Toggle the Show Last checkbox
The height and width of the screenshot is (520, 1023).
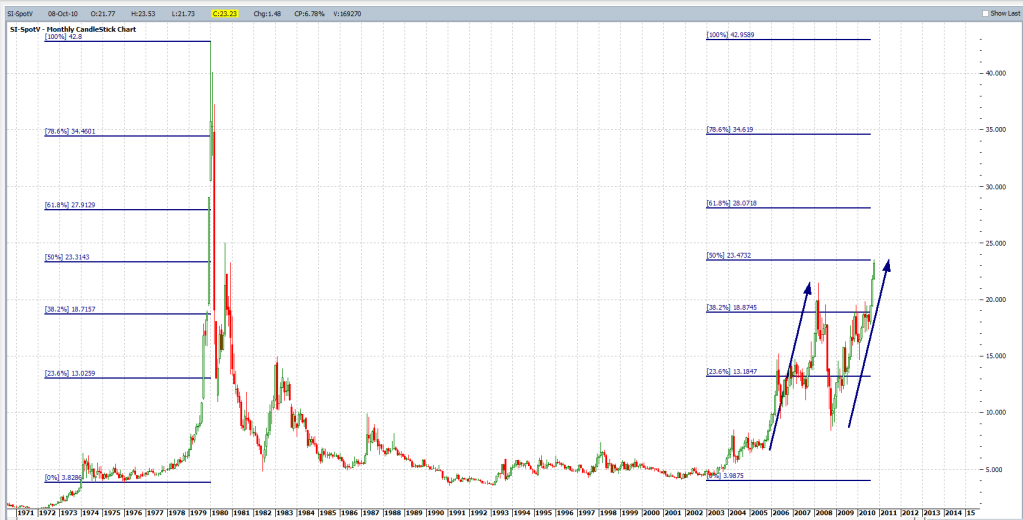986,14
